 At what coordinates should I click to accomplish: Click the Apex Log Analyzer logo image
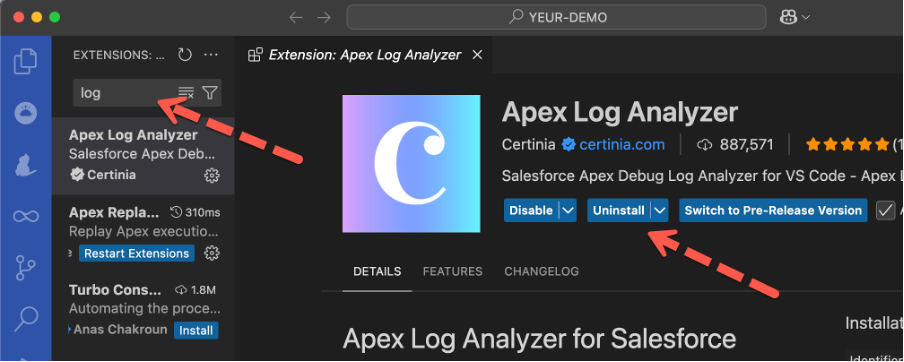click(x=411, y=164)
